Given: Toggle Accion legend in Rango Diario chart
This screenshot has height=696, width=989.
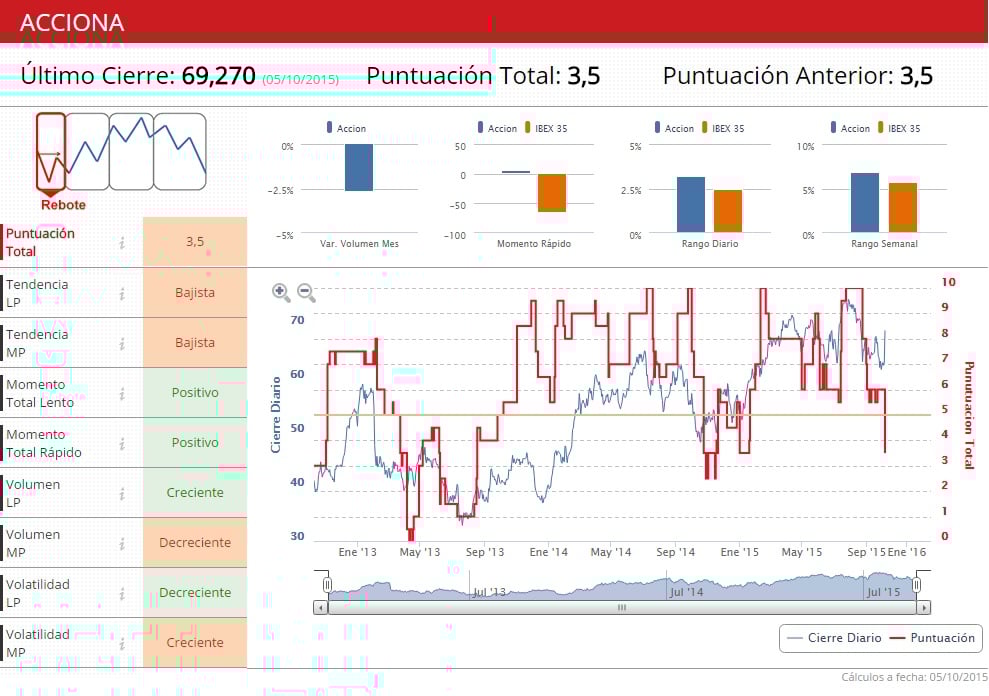Looking at the screenshot, I should (x=674, y=128).
